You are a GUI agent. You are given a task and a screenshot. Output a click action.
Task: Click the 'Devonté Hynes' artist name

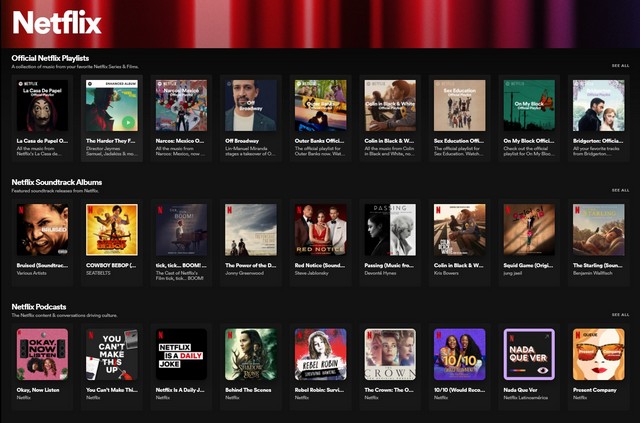pyautogui.click(x=380, y=273)
